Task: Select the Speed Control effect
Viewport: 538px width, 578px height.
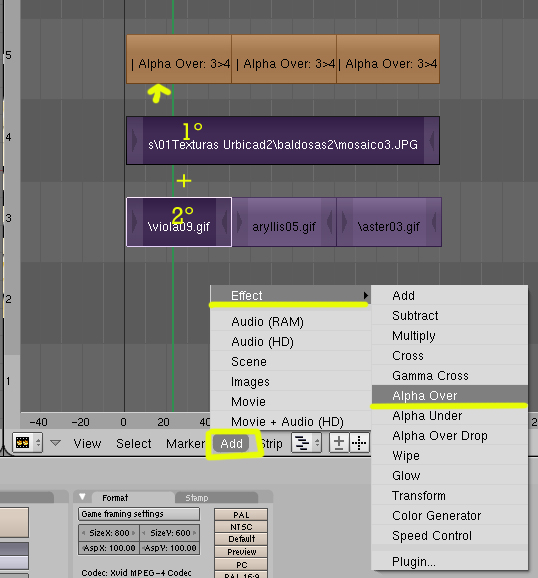Action: tap(450, 535)
